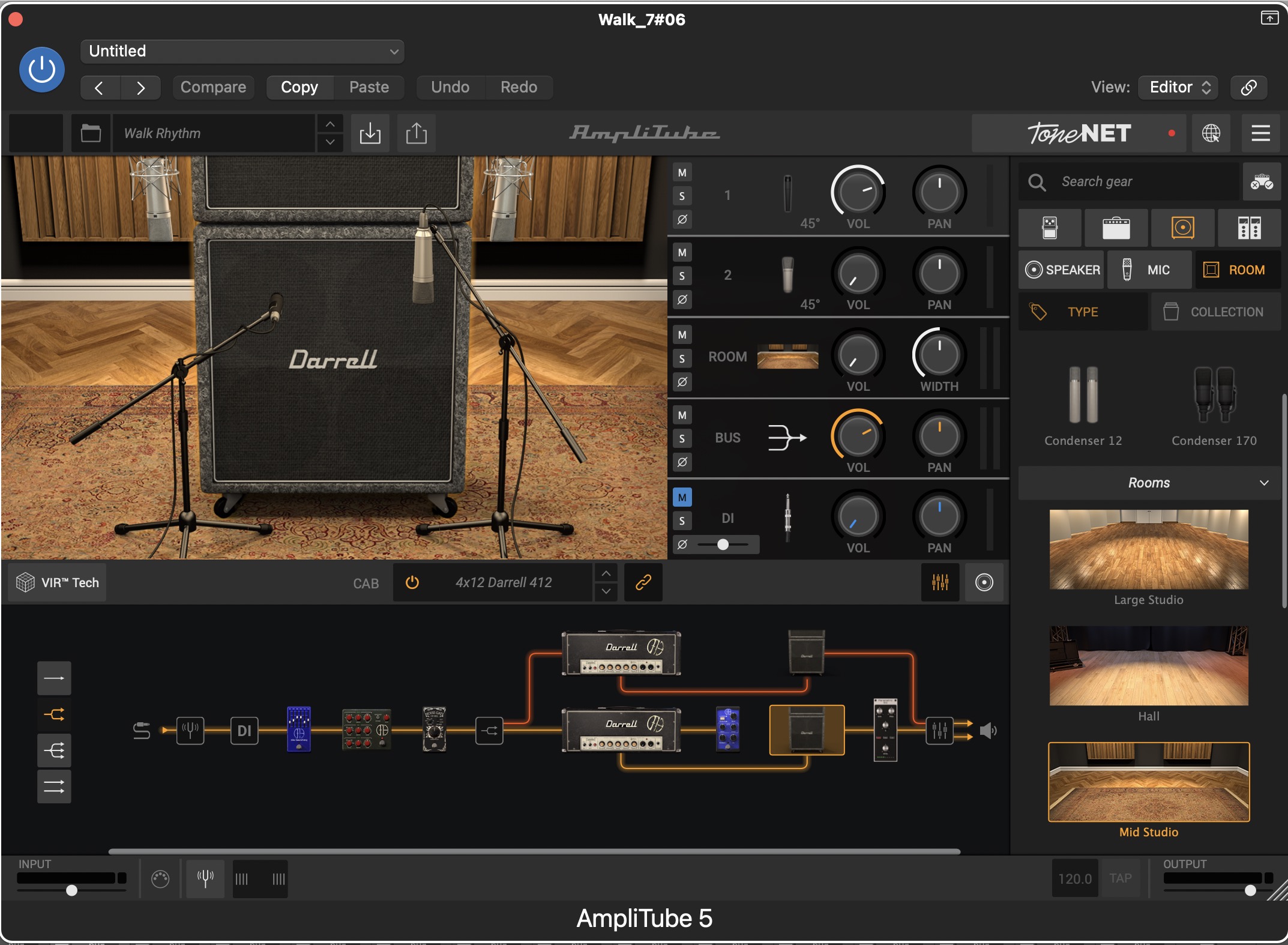Click the MIDI settings icon bottom bar
The image size is (1288, 945).
tap(160, 879)
